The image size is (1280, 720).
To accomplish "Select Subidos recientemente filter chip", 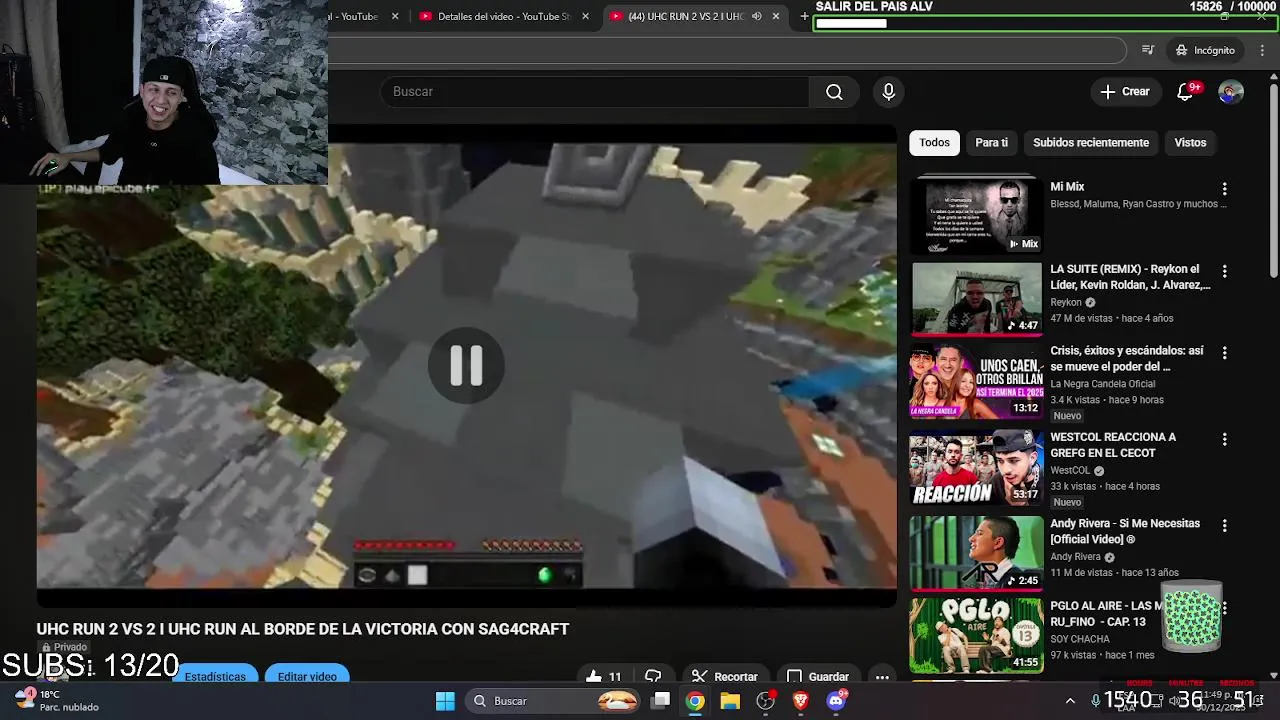I will click(1091, 143).
